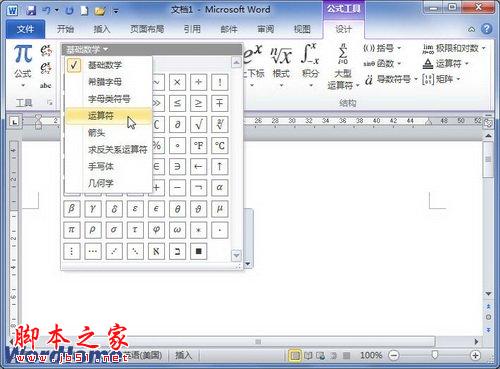
Task: Click the symbol gallery scroll up arrow
Action: tap(236, 62)
